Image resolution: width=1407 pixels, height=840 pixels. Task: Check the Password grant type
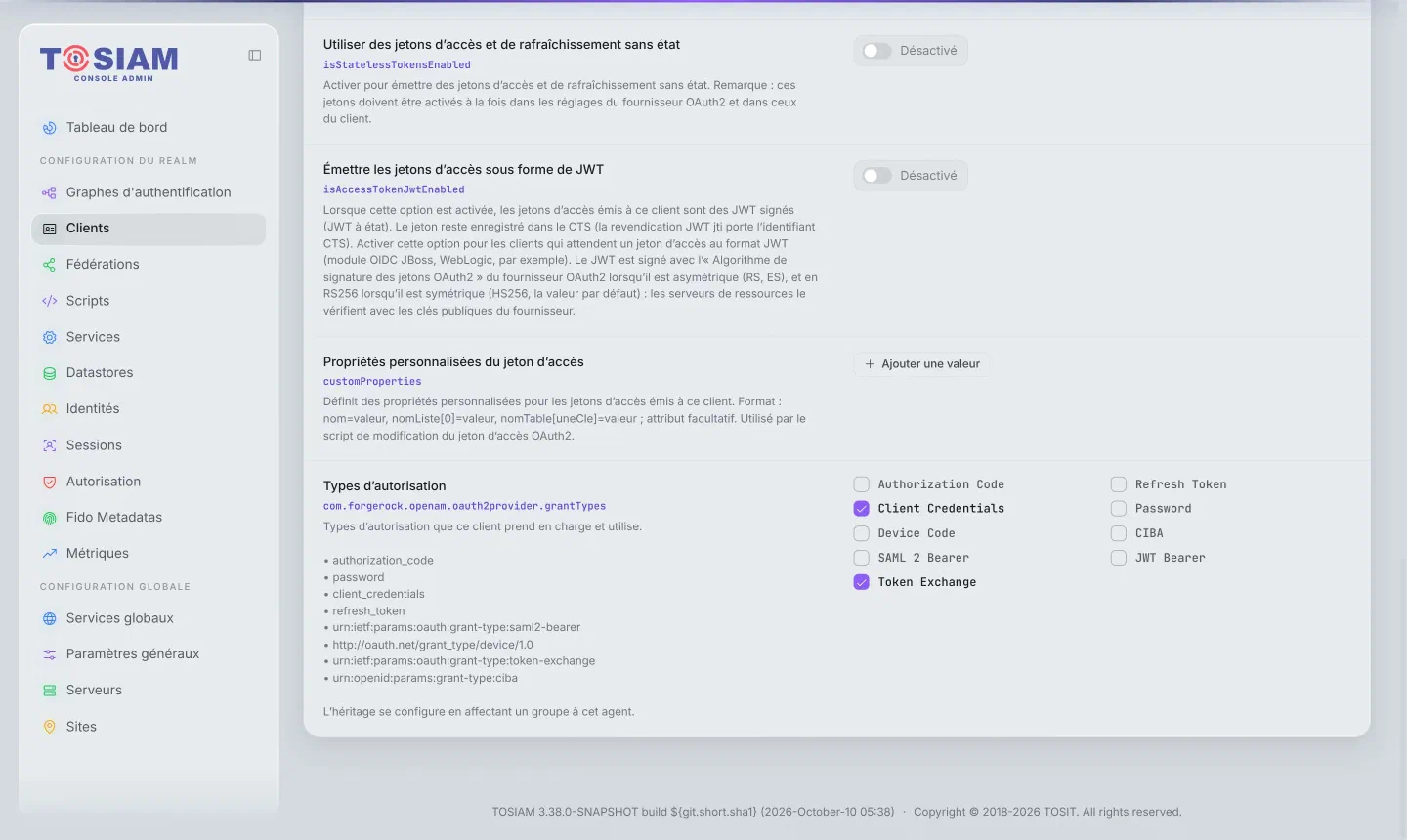(1119, 509)
